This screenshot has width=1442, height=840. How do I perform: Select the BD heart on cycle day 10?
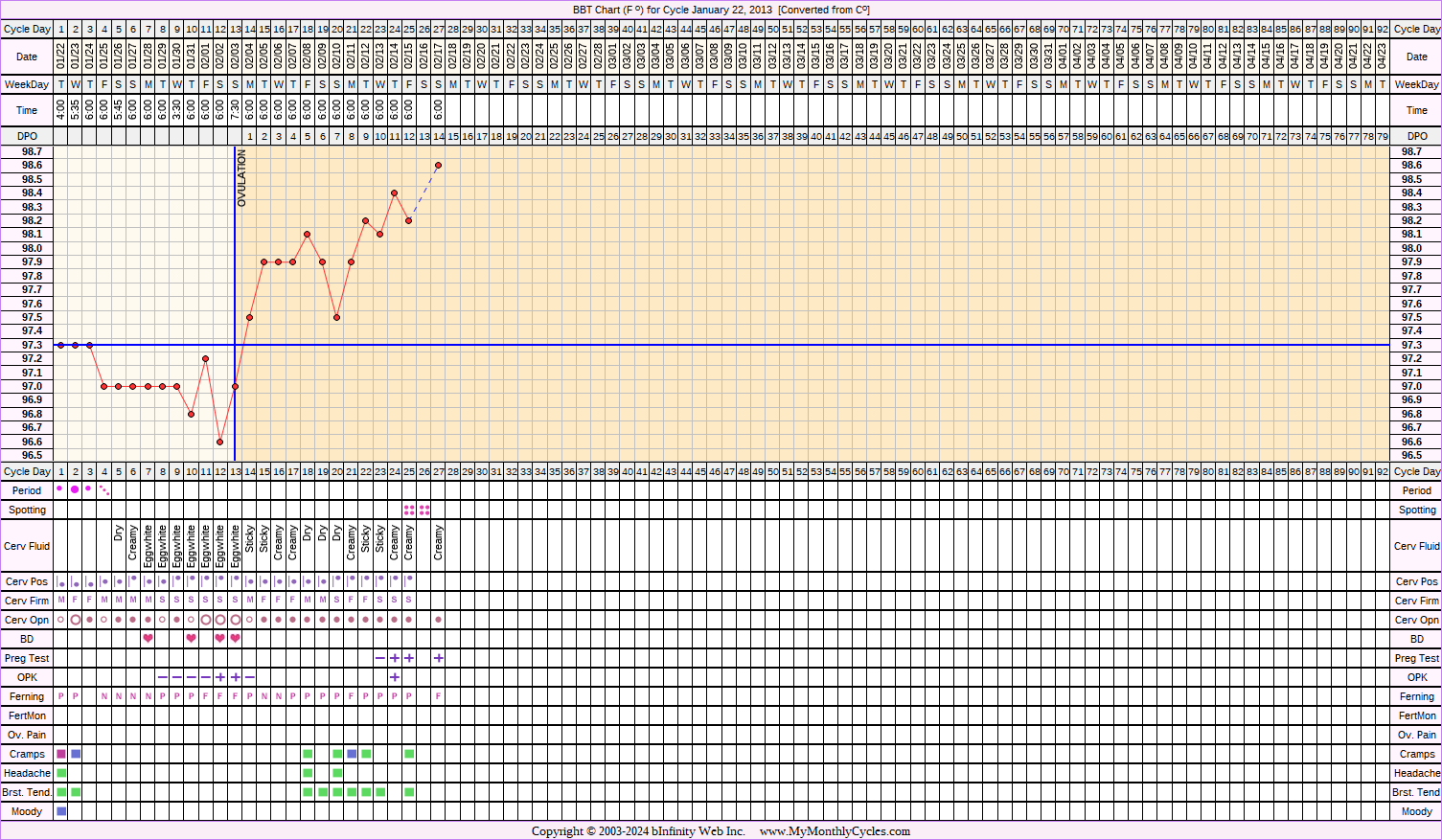coord(192,639)
